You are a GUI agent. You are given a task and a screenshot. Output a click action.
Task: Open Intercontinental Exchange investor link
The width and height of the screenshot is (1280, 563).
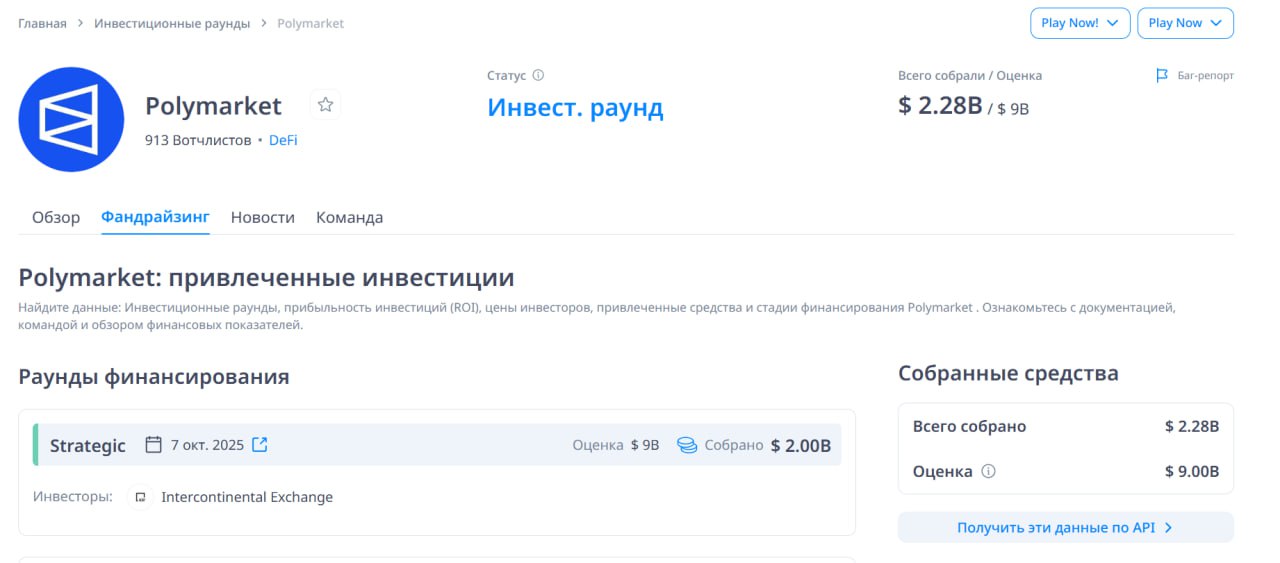247,497
